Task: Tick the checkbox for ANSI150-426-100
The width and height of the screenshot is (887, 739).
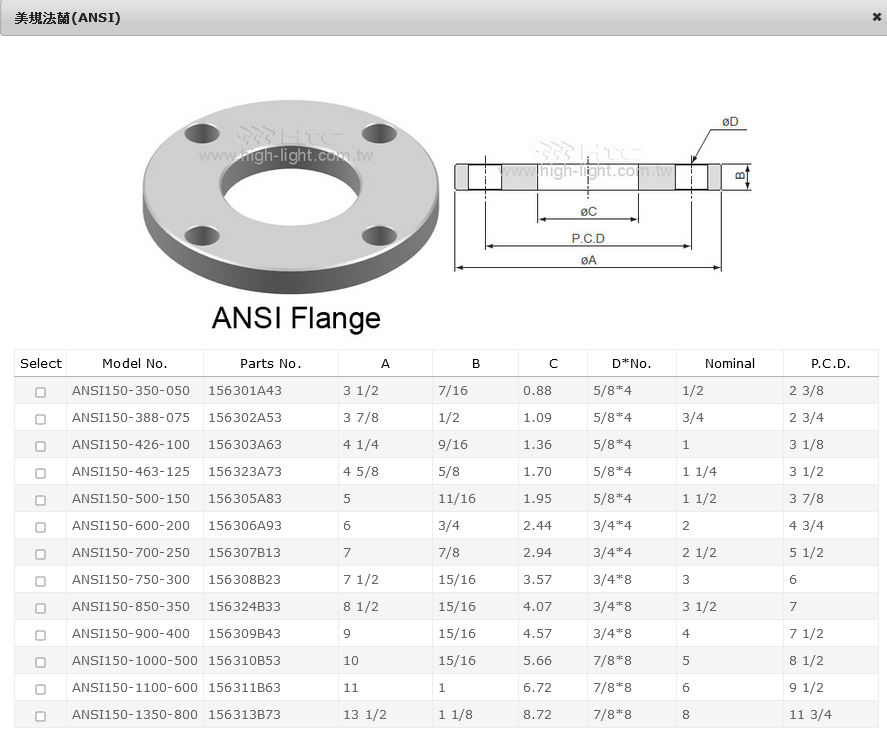Action: click(x=40, y=446)
